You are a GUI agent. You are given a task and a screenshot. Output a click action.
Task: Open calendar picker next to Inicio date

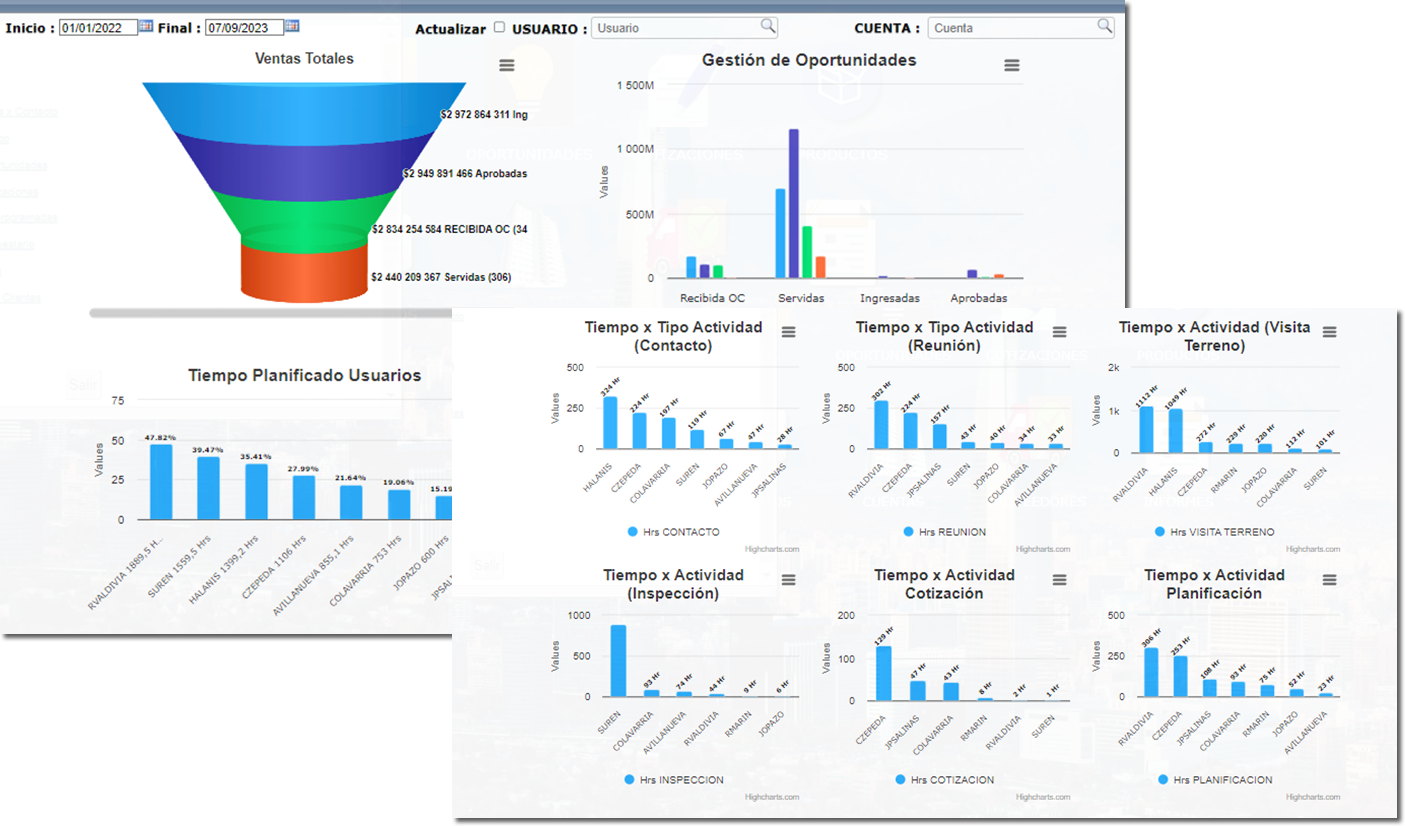(146, 26)
